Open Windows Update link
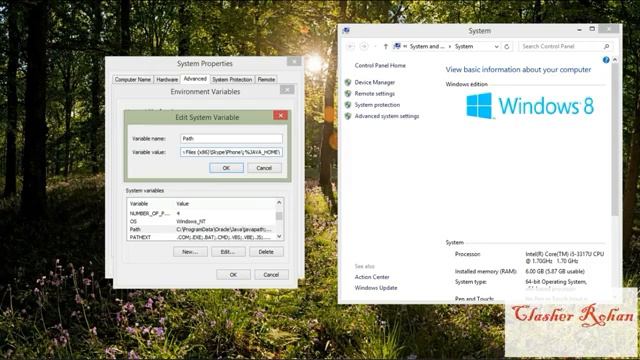The image size is (640, 360). pyautogui.click(x=376, y=288)
